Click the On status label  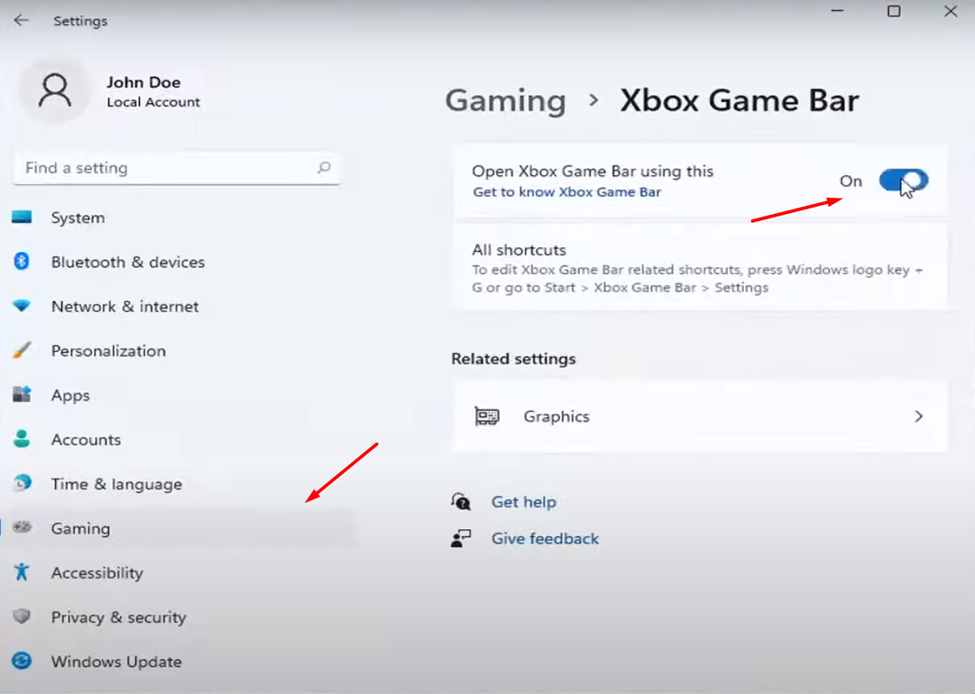pos(851,181)
